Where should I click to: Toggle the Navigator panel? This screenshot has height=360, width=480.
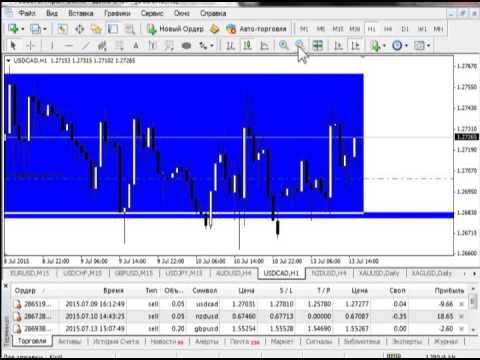coord(96,29)
